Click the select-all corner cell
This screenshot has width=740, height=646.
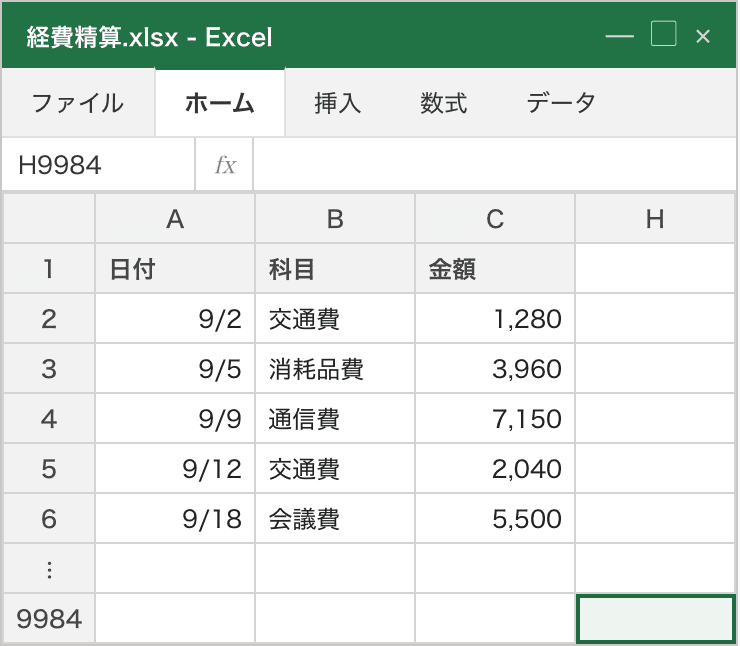click(x=49, y=218)
